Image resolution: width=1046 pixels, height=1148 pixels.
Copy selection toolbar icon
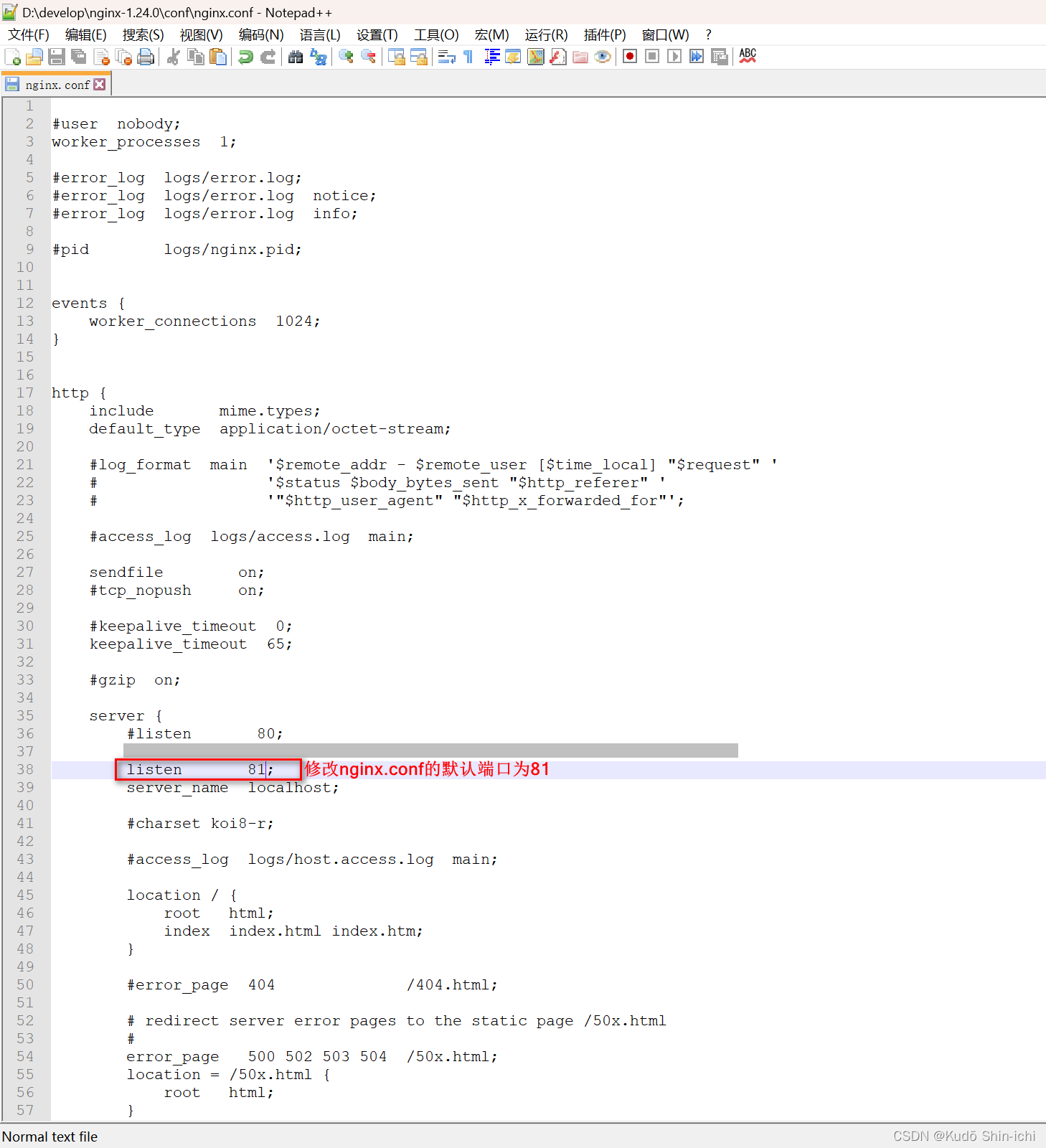coord(195,57)
